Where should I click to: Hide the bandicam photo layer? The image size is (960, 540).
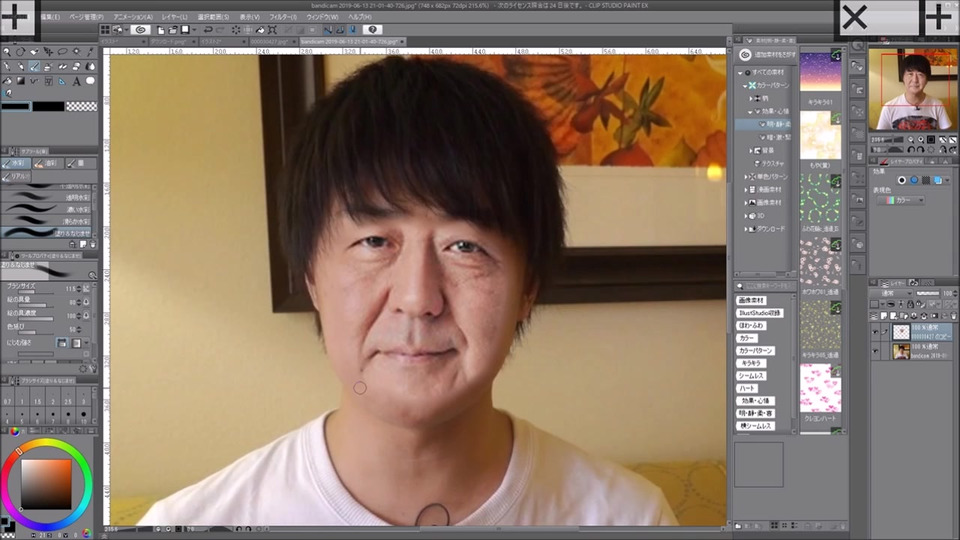click(x=875, y=352)
